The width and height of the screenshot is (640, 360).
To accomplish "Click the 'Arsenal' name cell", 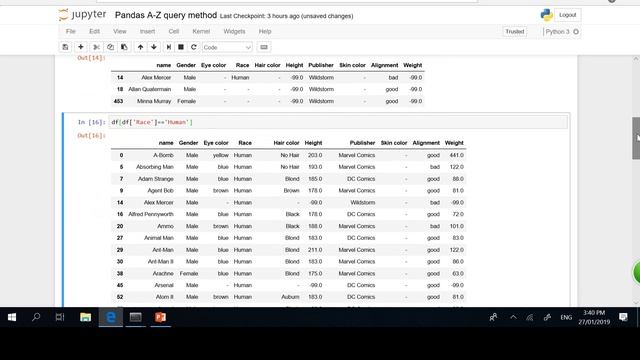I will (164, 285).
